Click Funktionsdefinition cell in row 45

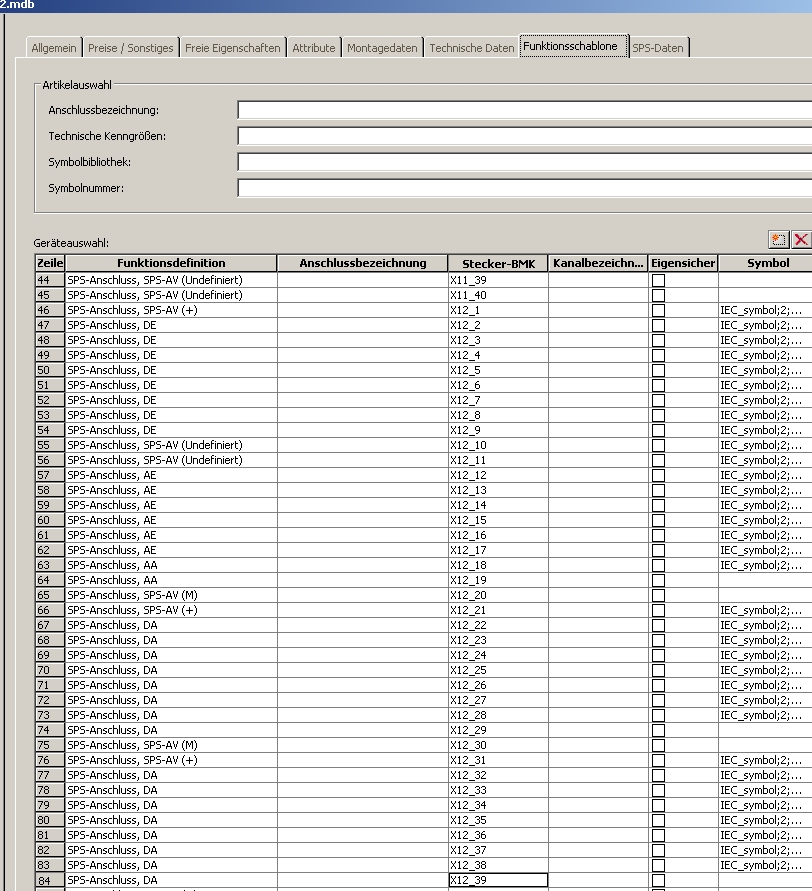click(171, 295)
